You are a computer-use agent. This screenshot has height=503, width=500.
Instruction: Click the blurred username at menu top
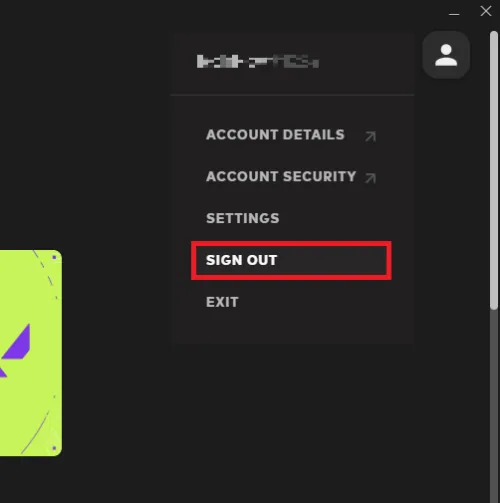(258, 61)
